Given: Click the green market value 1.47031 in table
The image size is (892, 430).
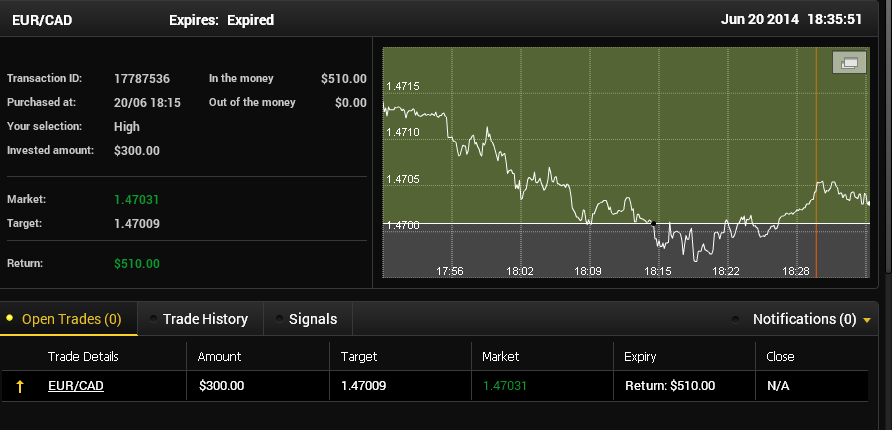Looking at the screenshot, I should [505, 386].
